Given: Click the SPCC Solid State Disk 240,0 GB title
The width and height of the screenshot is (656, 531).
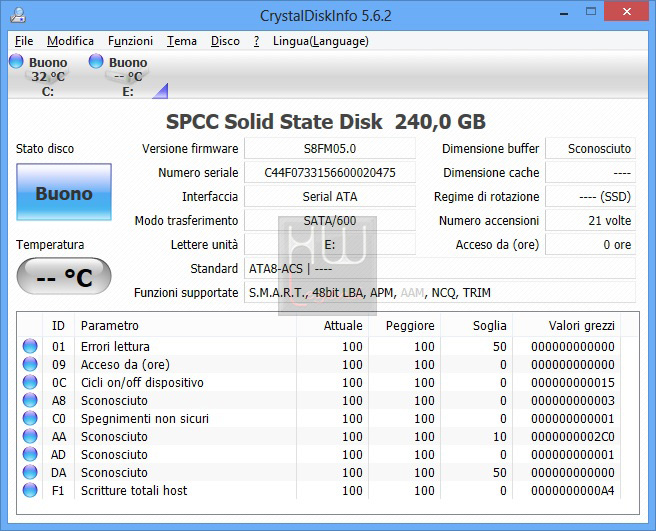Looking at the screenshot, I should 325,122.
